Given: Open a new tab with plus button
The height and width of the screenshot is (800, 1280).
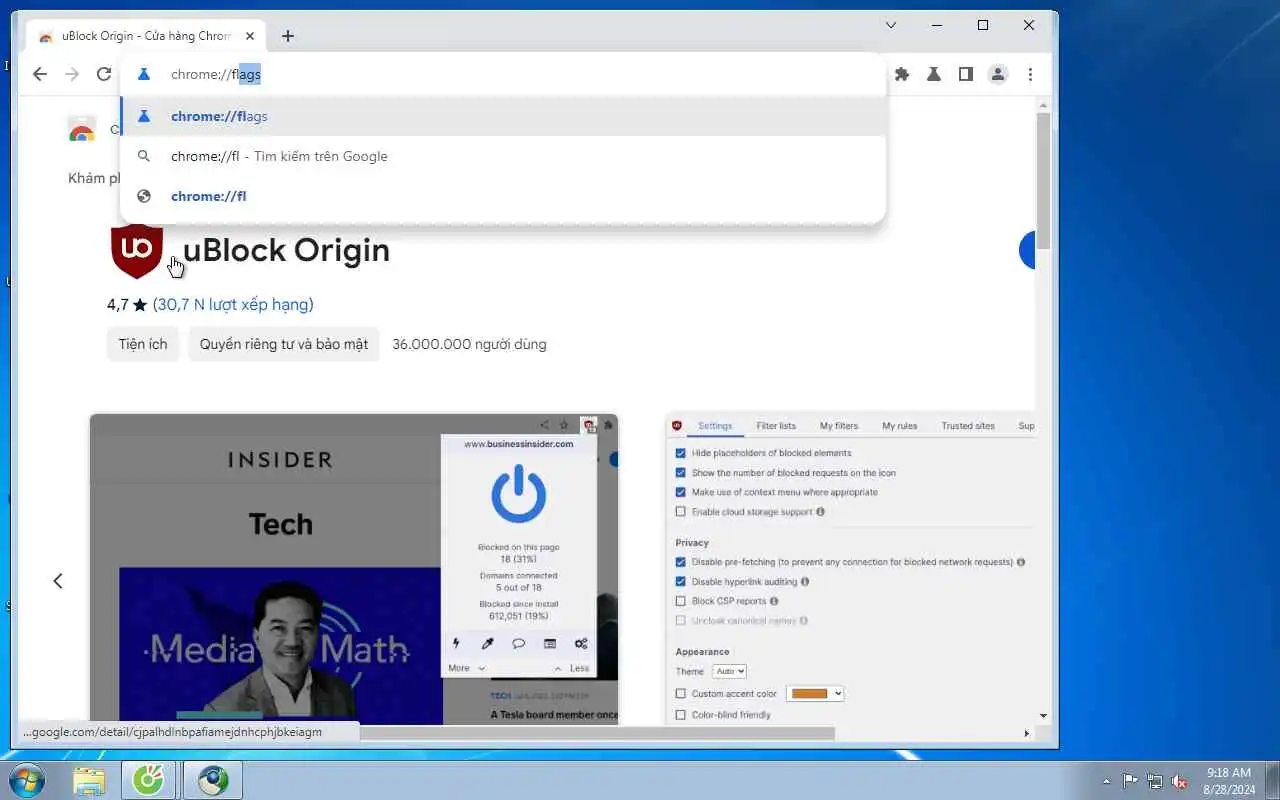Looking at the screenshot, I should [x=288, y=36].
